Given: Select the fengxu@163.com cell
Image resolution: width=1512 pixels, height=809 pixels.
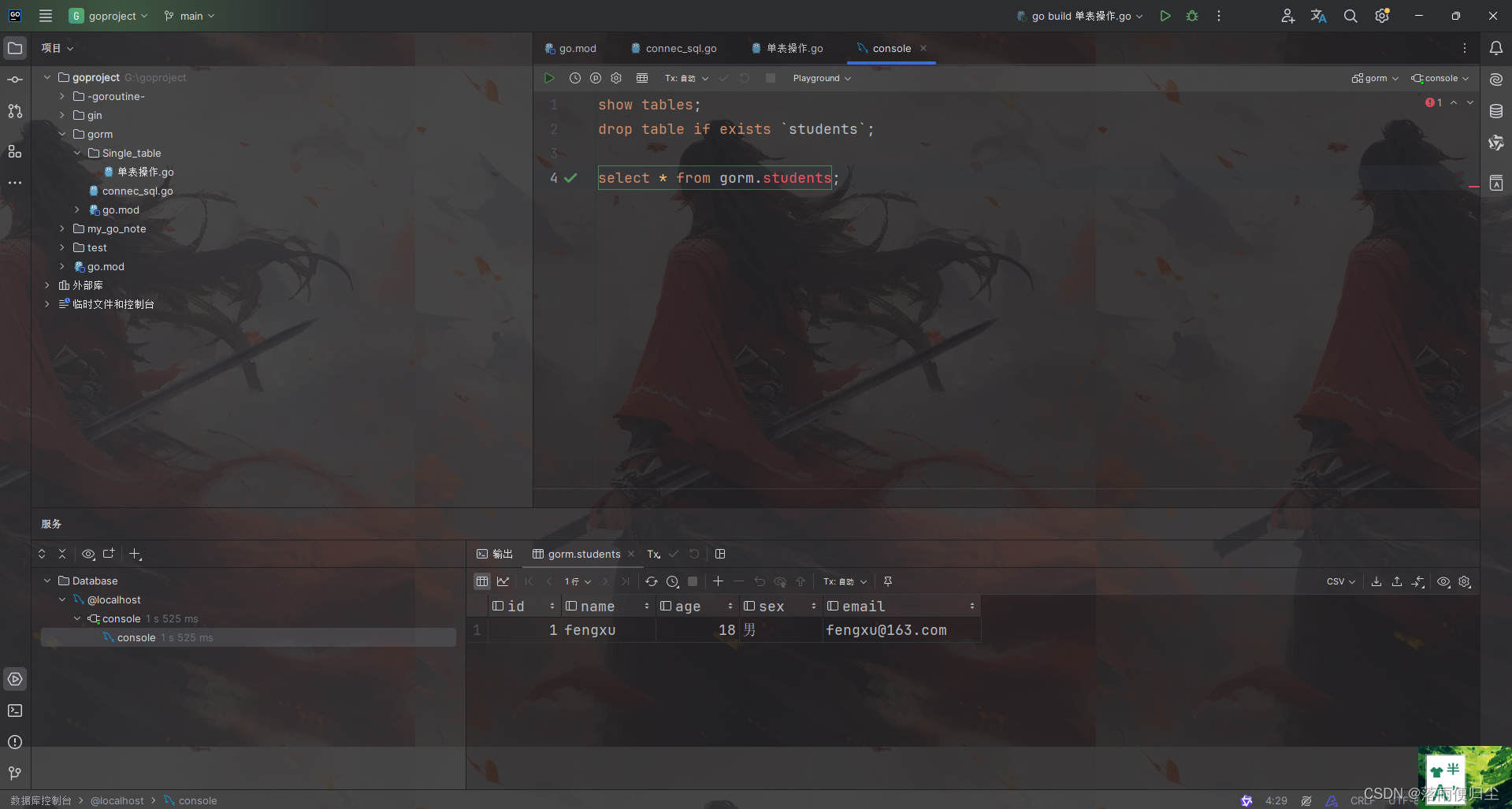Looking at the screenshot, I should pyautogui.click(x=901, y=630).
